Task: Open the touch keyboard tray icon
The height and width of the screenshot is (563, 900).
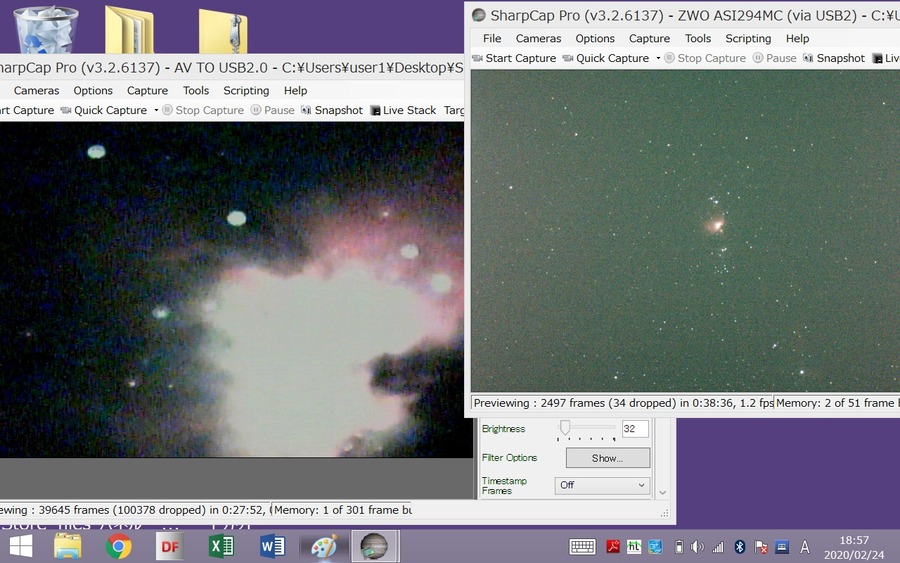Action: pos(582,547)
